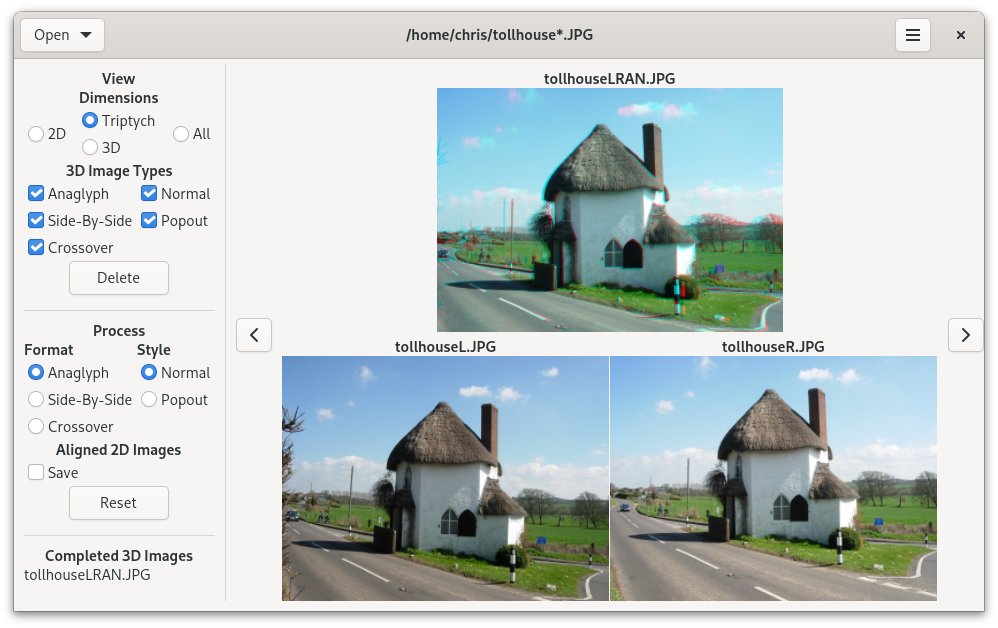Uncheck the Anaglyph image type checkbox
998x628 pixels.
point(36,193)
